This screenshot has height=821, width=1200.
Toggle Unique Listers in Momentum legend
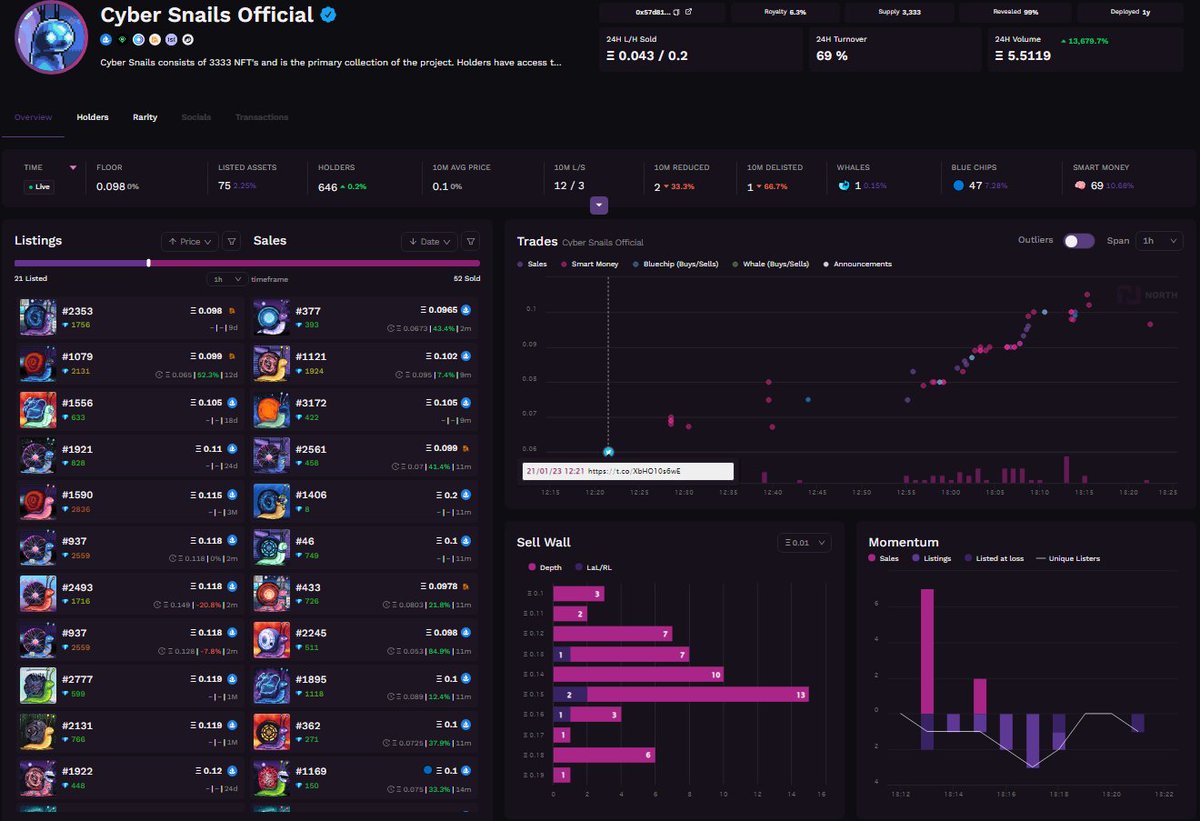pos(1068,558)
